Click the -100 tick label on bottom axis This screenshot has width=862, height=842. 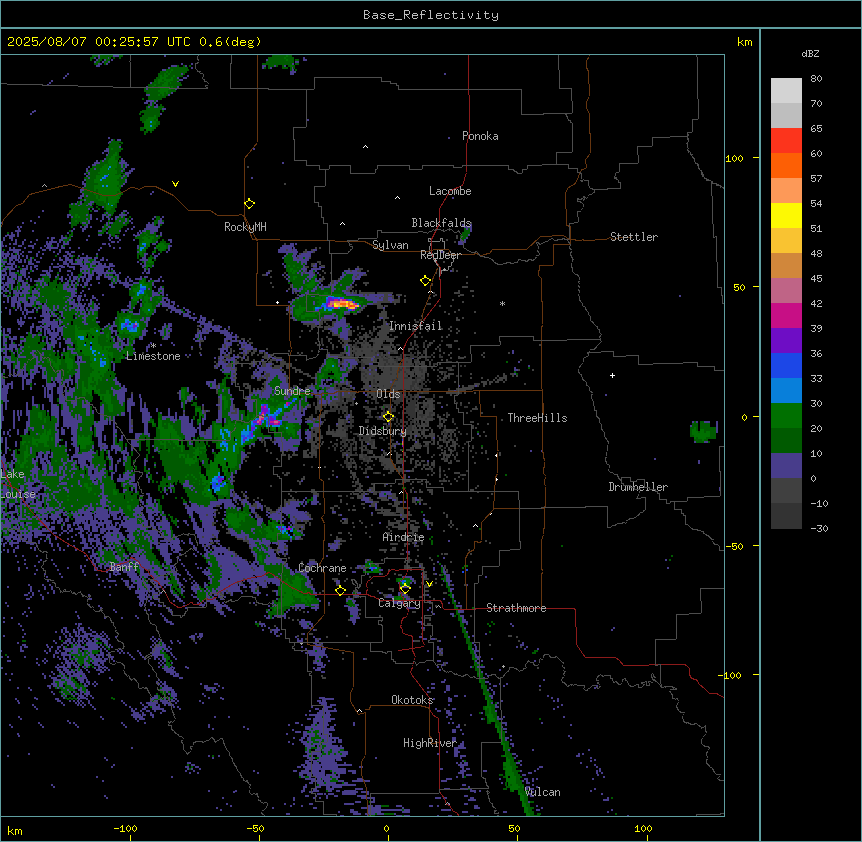click(x=125, y=828)
